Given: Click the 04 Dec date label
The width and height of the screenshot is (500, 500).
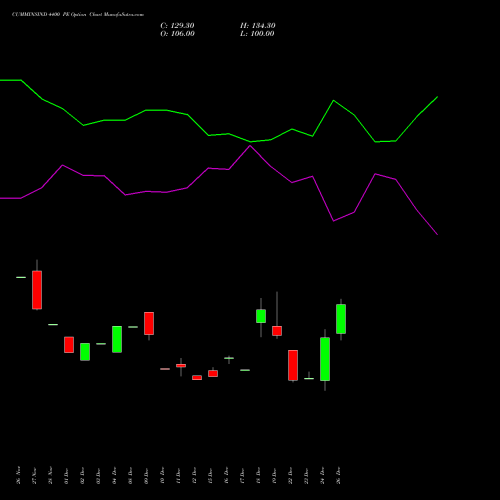Looking at the screenshot, I should 114,475.
